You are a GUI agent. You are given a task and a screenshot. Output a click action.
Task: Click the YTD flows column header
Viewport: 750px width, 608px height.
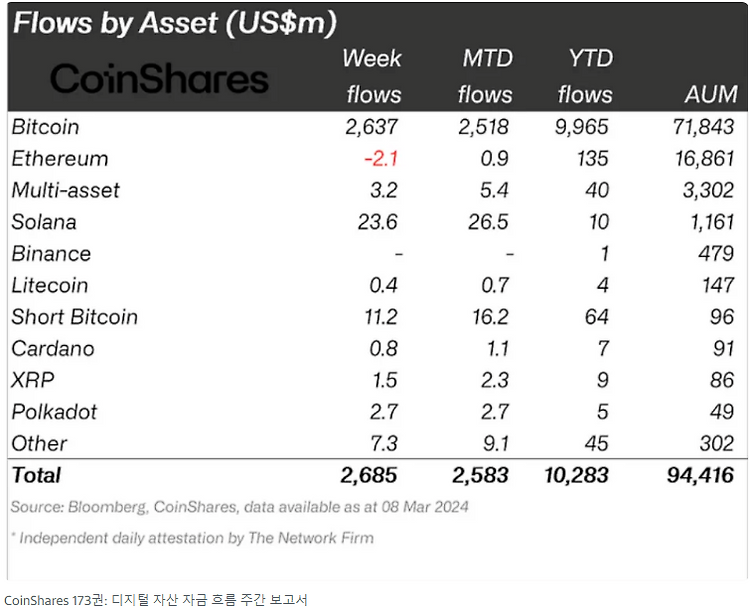click(585, 77)
